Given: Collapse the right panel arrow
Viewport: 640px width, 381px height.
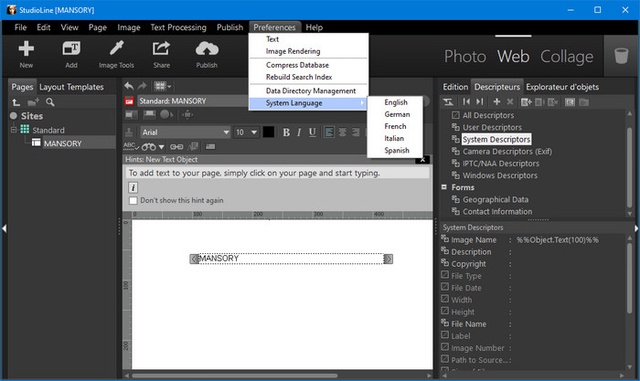Looking at the screenshot, I should pyautogui.click(x=636, y=228).
